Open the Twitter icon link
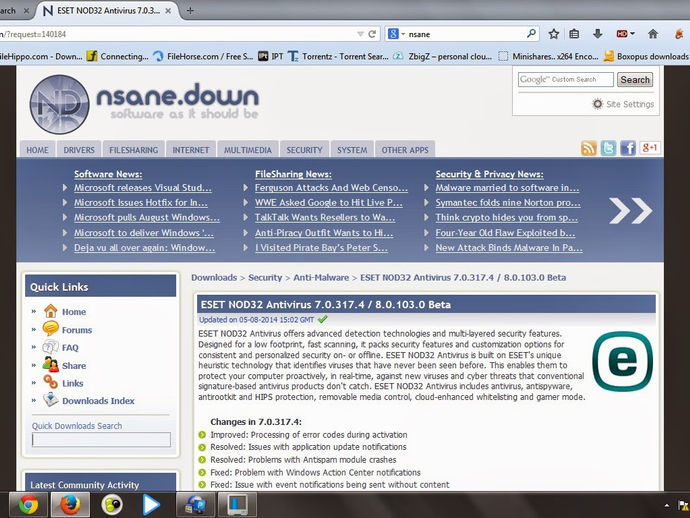The height and width of the screenshot is (518, 690). 608,148
